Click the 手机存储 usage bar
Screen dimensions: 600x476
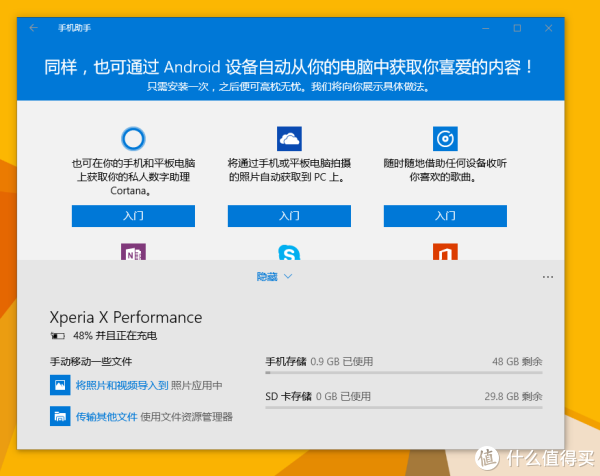pyautogui.click(x=404, y=372)
